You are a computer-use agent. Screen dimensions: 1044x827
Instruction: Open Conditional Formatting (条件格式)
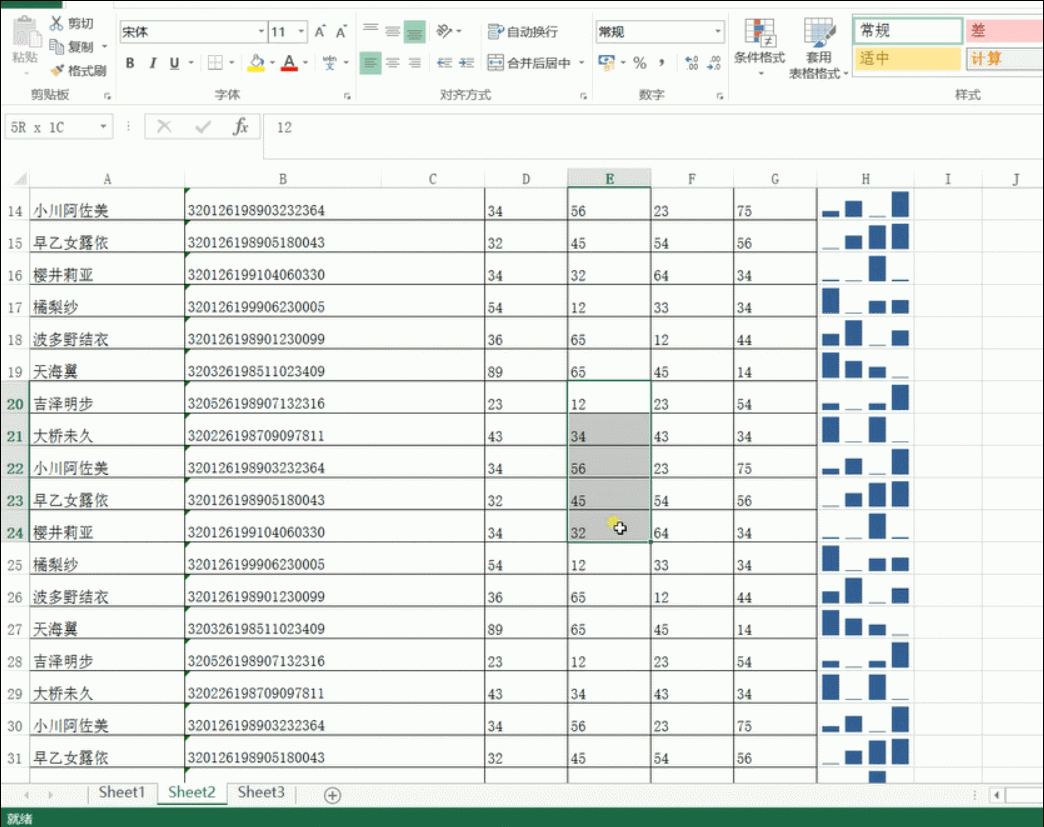[x=759, y=45]
